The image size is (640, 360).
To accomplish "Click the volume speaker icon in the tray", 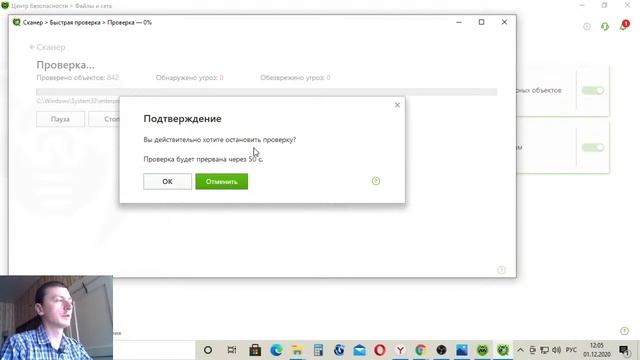I will click(x=557, y=350).
